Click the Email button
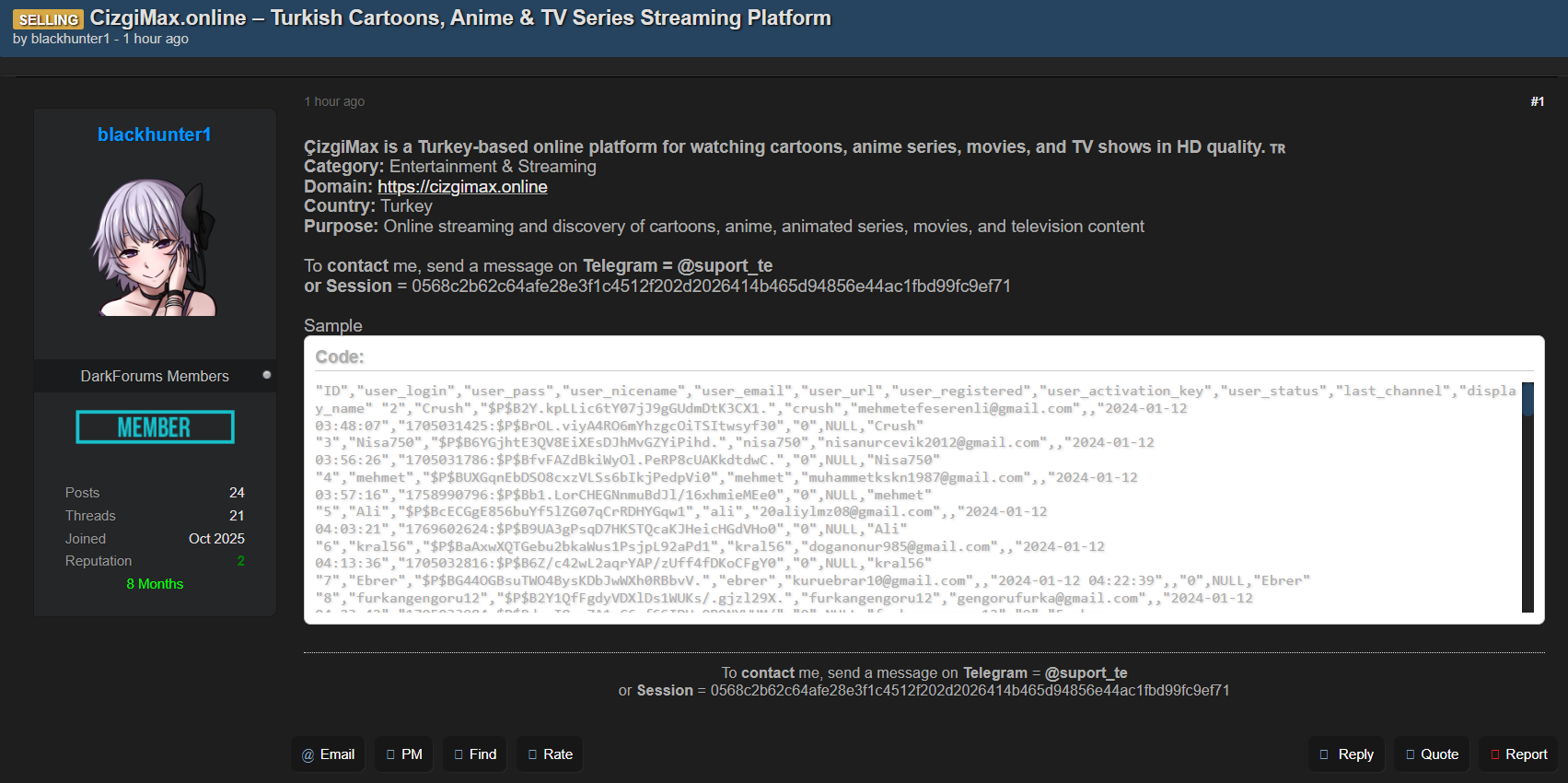1568x783 pixels. coord(328,754)
